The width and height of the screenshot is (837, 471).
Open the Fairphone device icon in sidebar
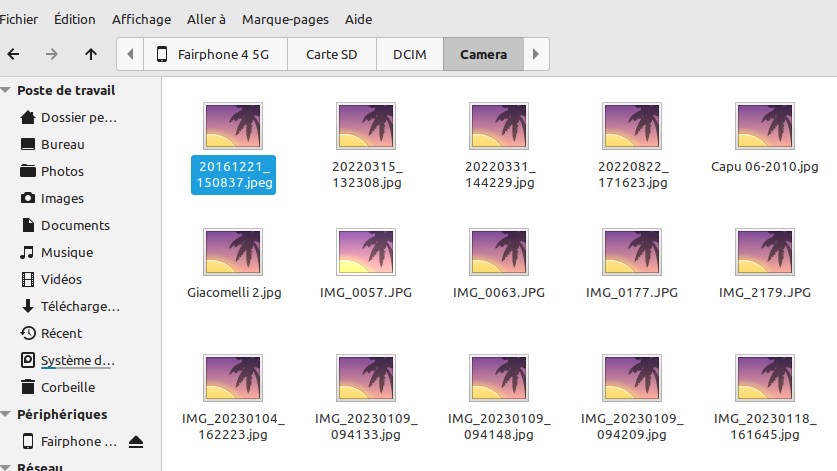(28, 441)
